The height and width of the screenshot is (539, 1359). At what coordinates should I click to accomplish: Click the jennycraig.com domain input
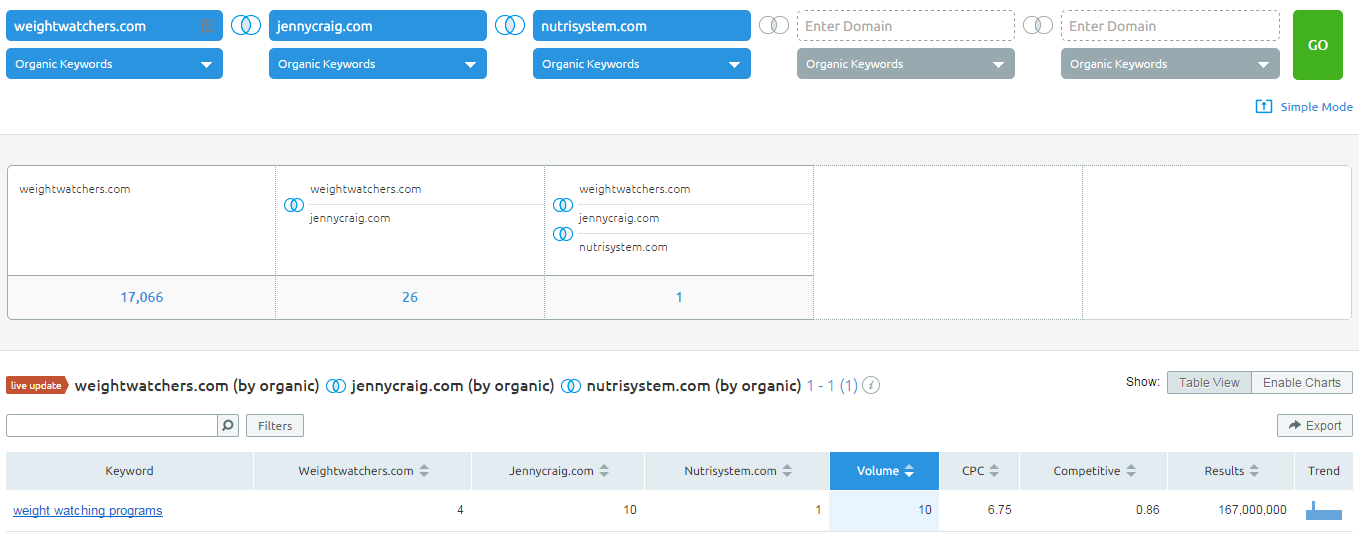pos(378,26)
